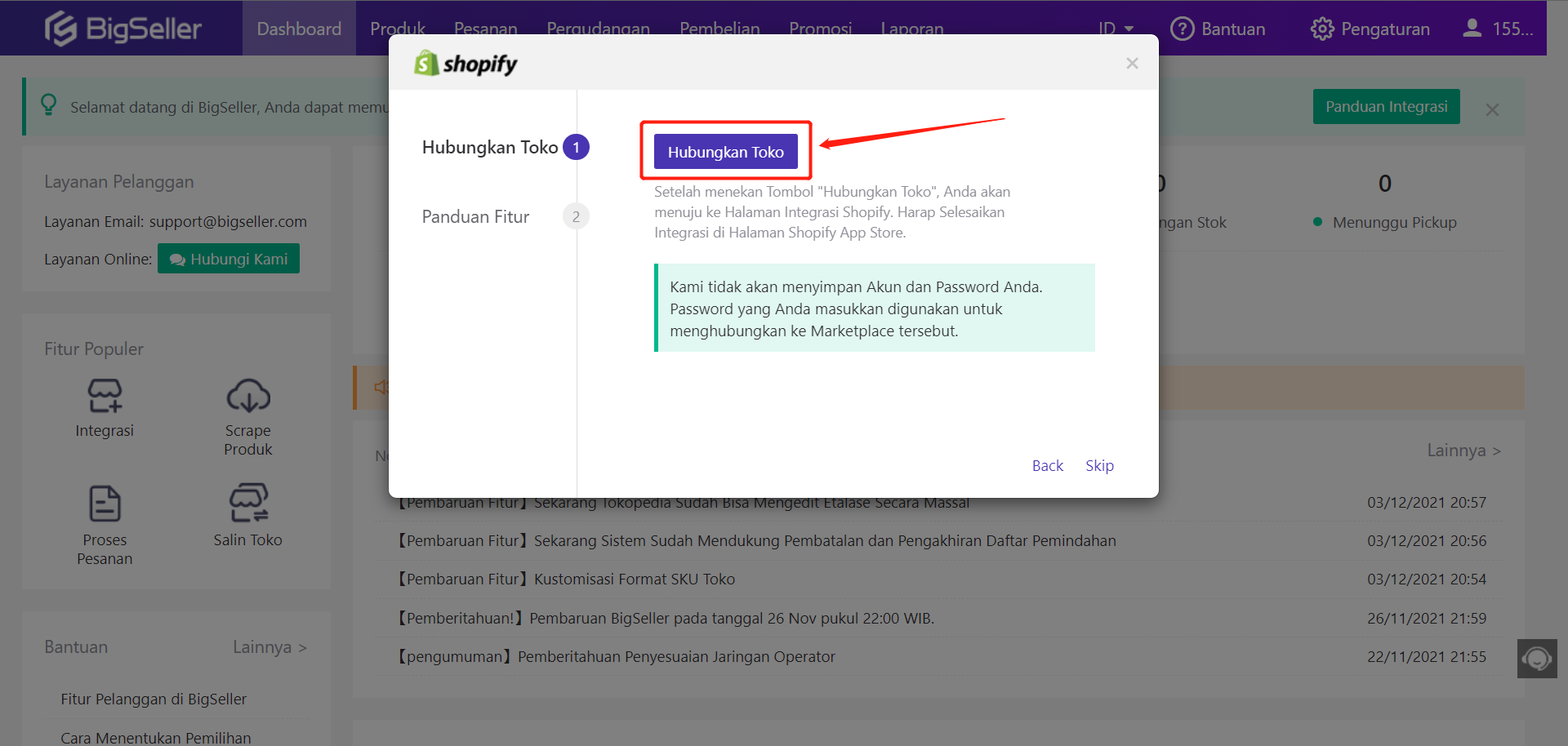Click the green Hubungi Kami button

tap(229, 259)
